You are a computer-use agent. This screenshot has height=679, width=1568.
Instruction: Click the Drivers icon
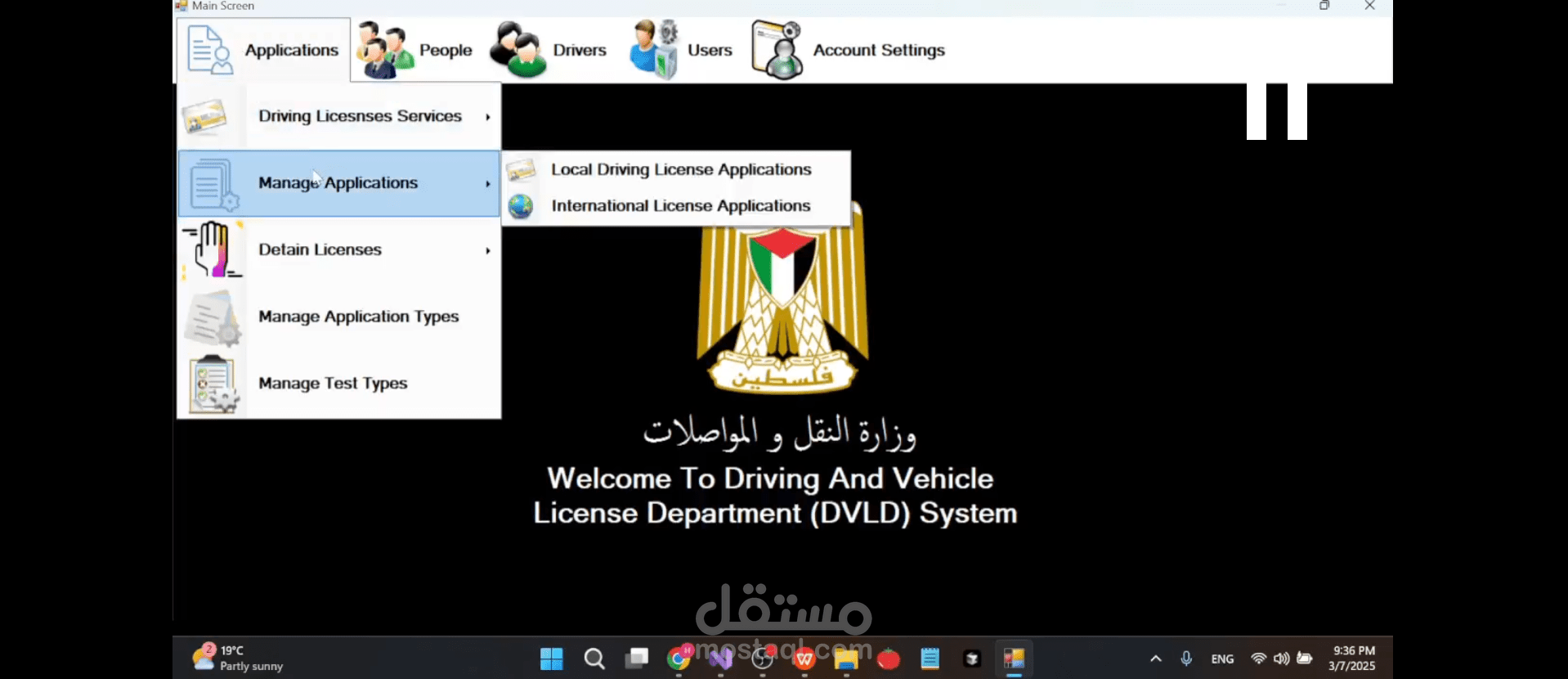click(517, 50)
